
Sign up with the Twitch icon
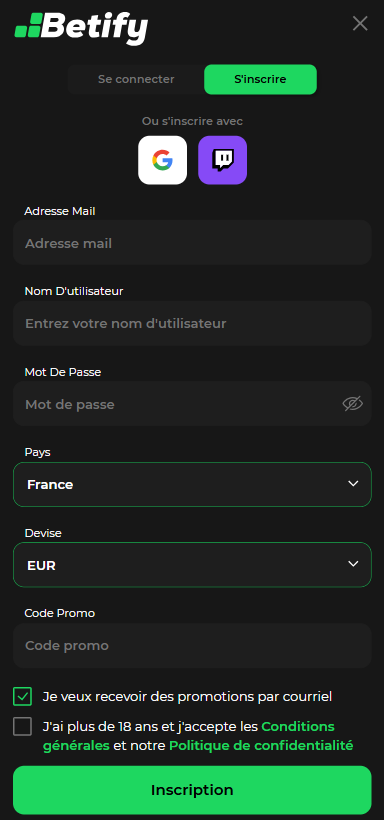point(222,160)
